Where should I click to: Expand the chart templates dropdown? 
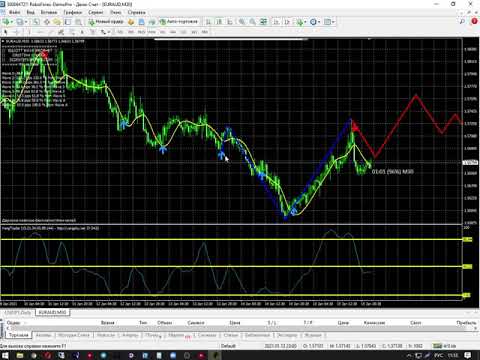[329, 22]
